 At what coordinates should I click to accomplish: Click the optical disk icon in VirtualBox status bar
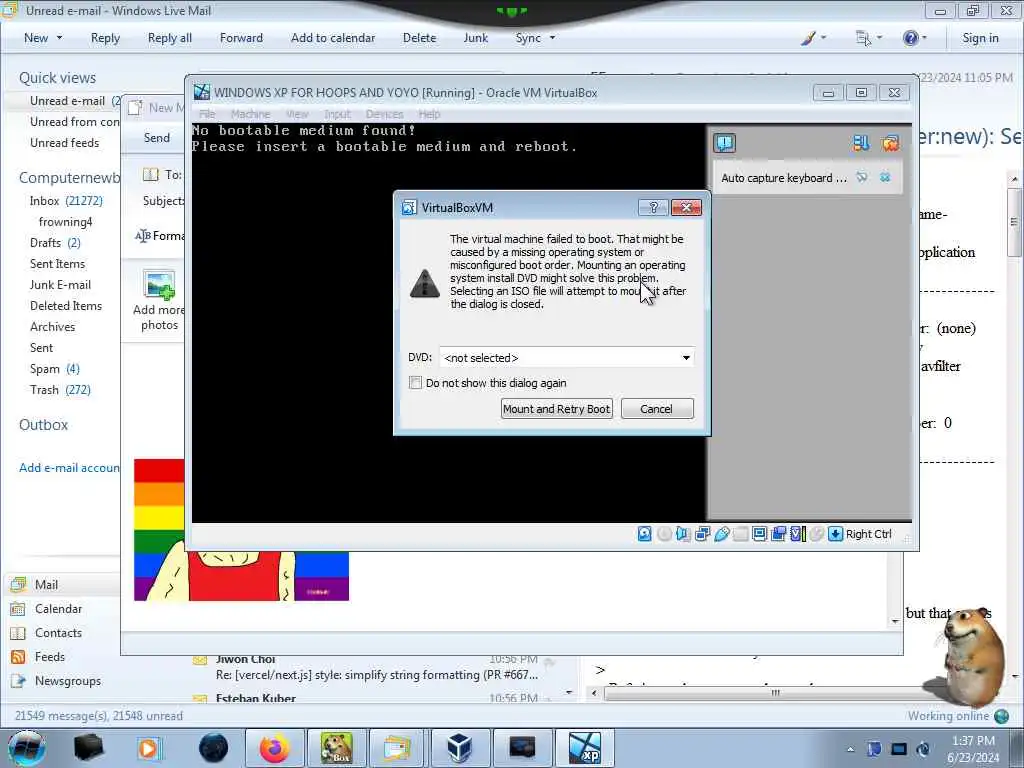coord(664,534)
